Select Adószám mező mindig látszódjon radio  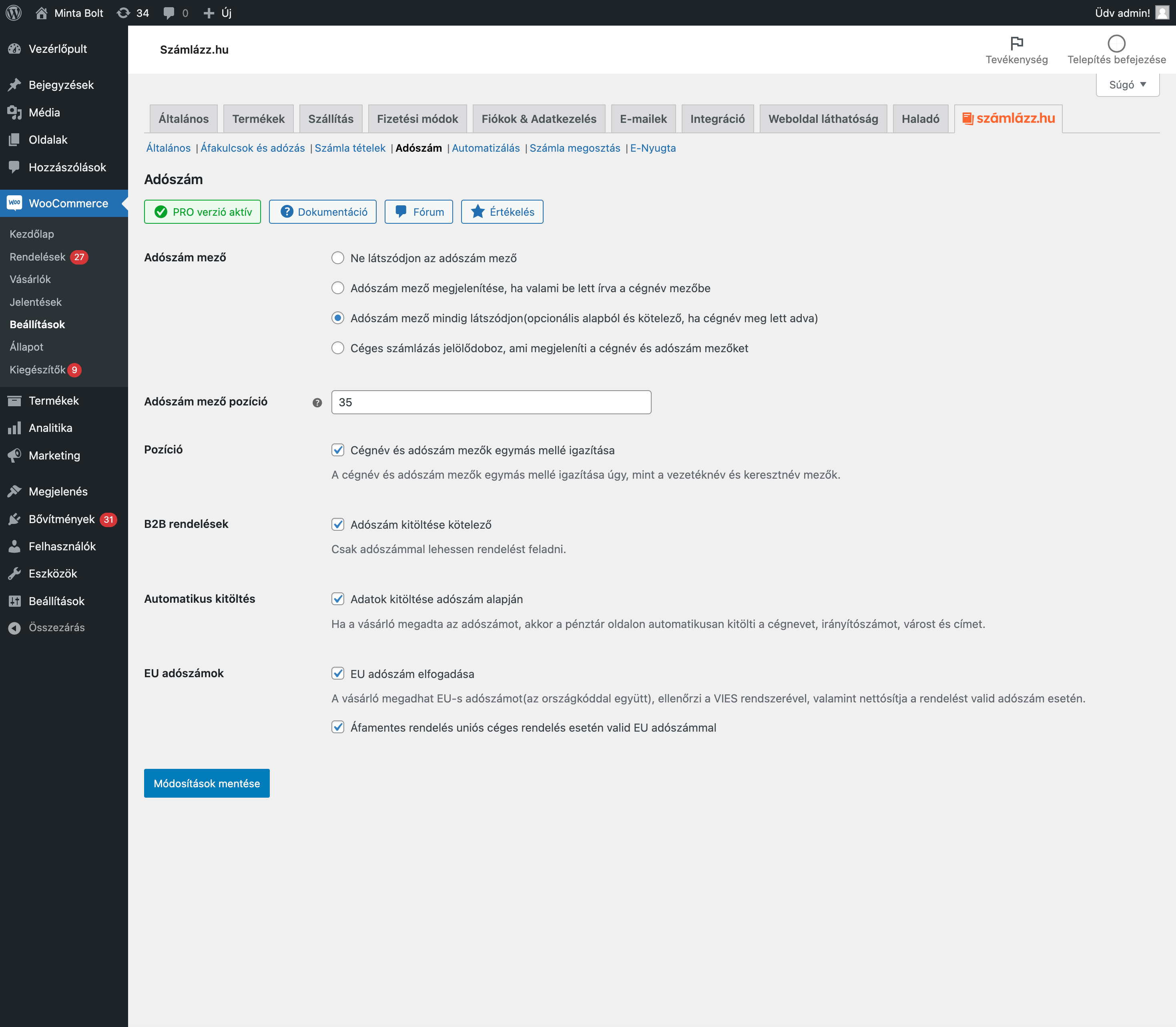338,318
